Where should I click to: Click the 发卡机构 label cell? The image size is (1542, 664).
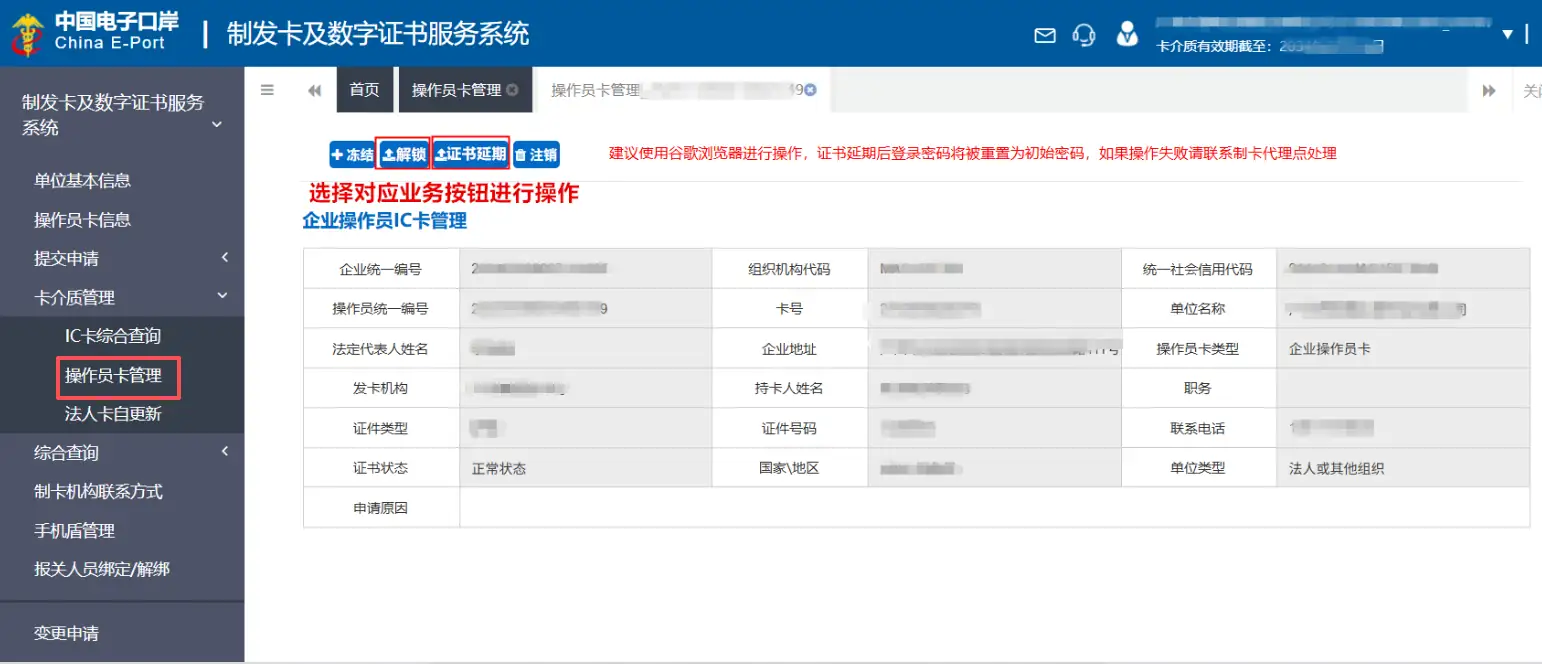point(381,388)
